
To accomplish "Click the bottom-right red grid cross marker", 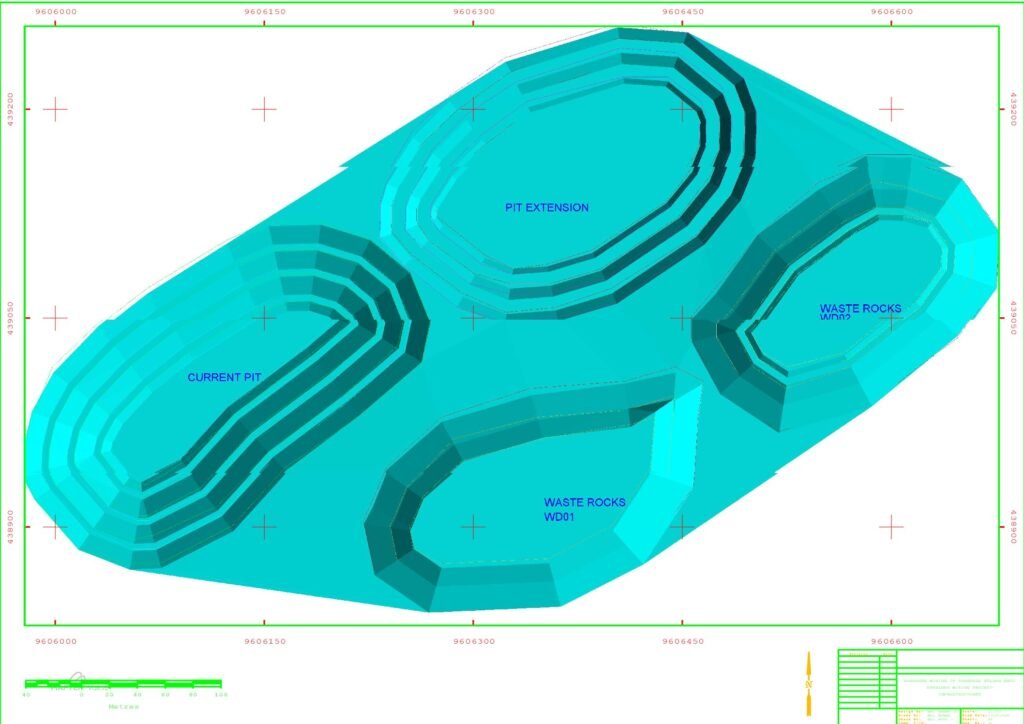I will (890, 526).
